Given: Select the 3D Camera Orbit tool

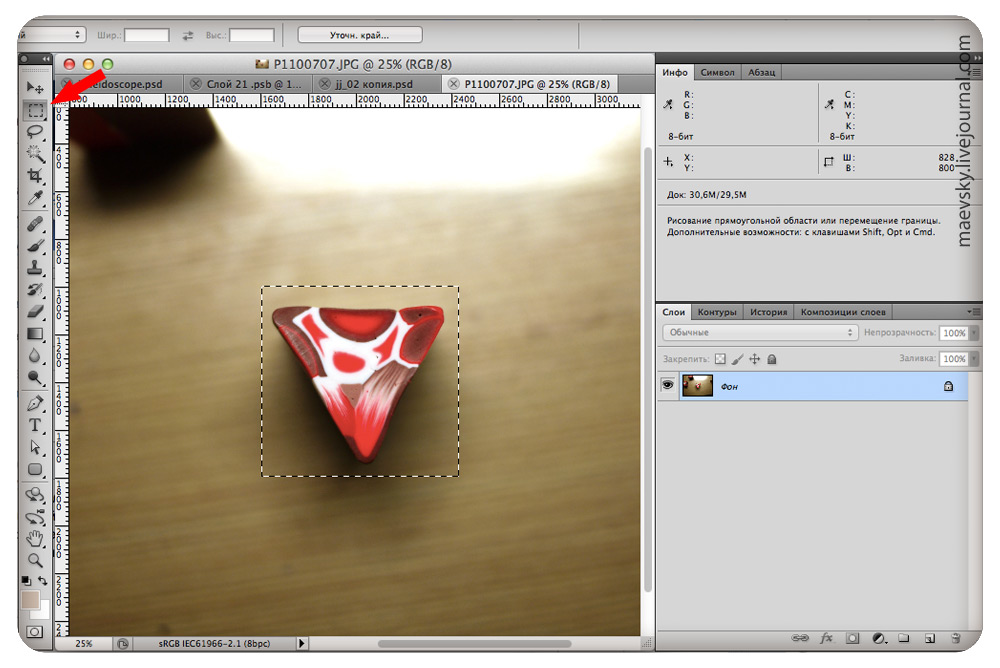Looking at the screenshot, I should [35, 517].
